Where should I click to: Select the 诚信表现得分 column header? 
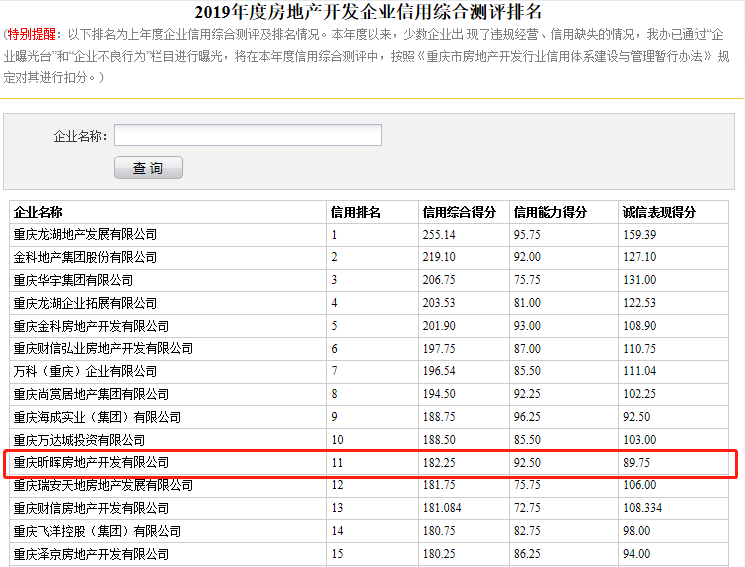click(x=659, y=212)
